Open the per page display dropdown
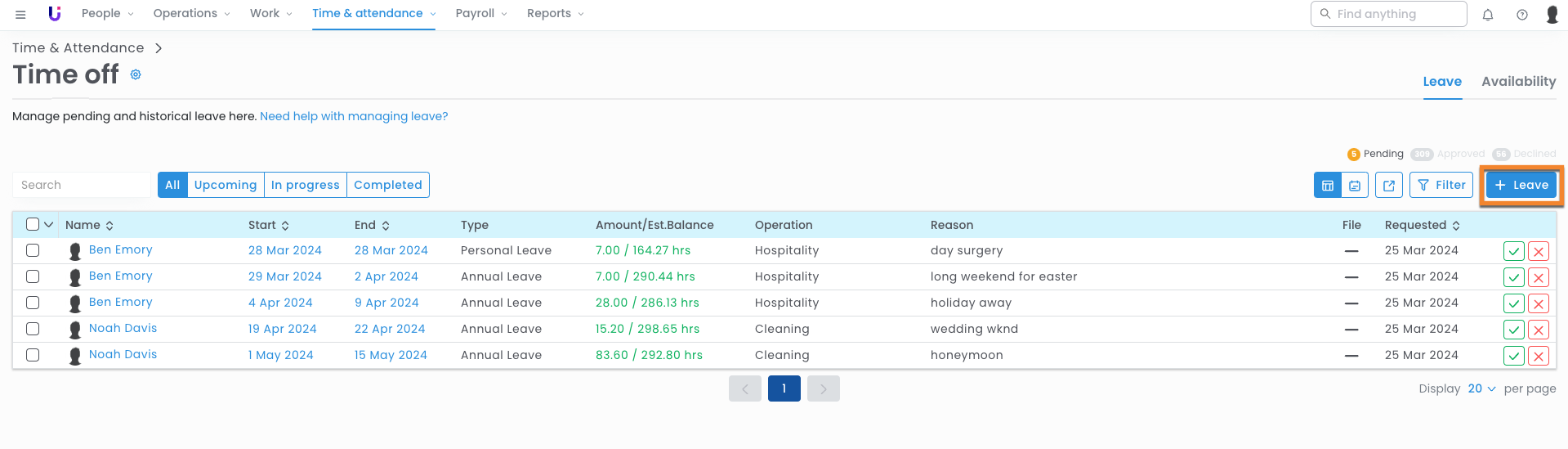1568x449 pixels. [x=1481, y=388]
